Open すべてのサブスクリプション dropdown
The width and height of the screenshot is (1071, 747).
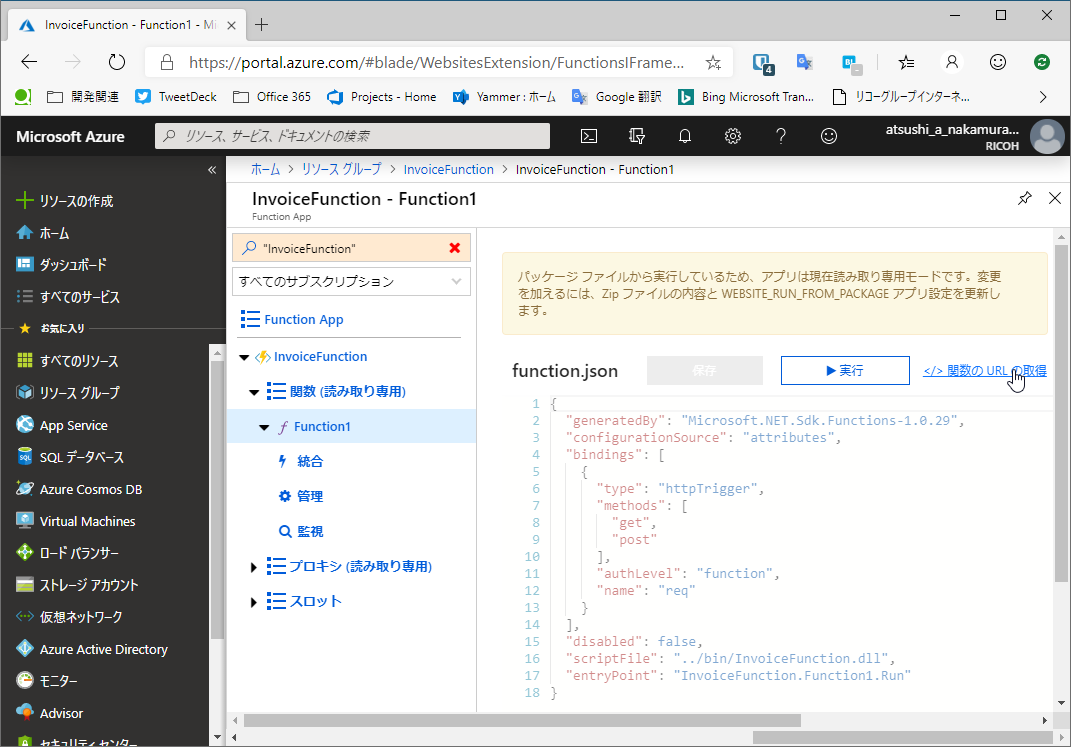[351, 281]
